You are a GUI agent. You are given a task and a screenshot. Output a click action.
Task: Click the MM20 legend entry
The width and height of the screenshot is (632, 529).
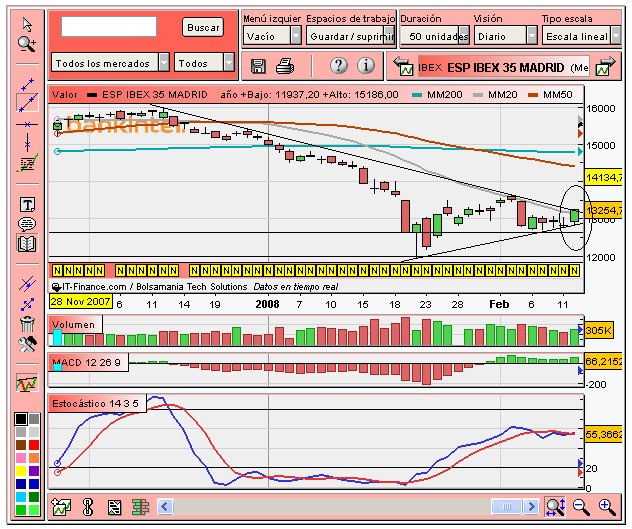click(495, 95)
